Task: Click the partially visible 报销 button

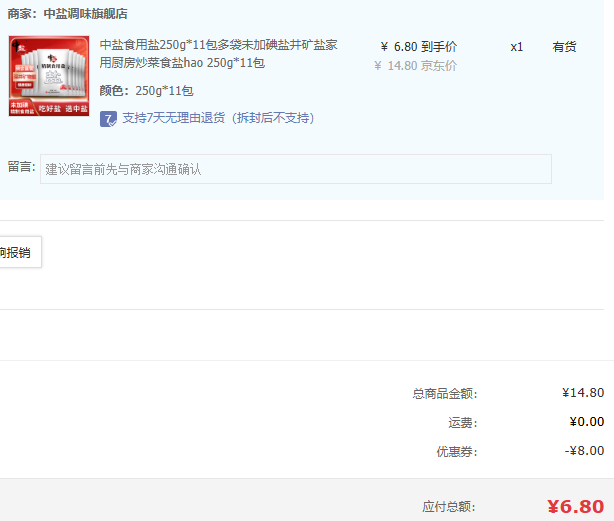Action: click(x=20, y=252)
